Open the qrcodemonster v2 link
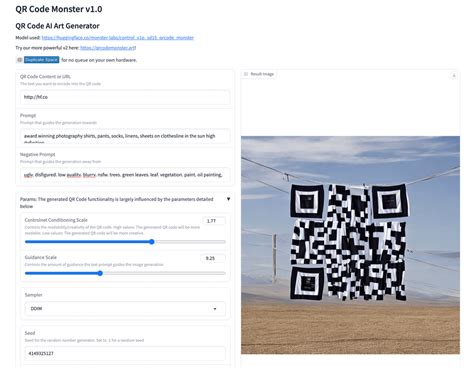 (108, 48)
